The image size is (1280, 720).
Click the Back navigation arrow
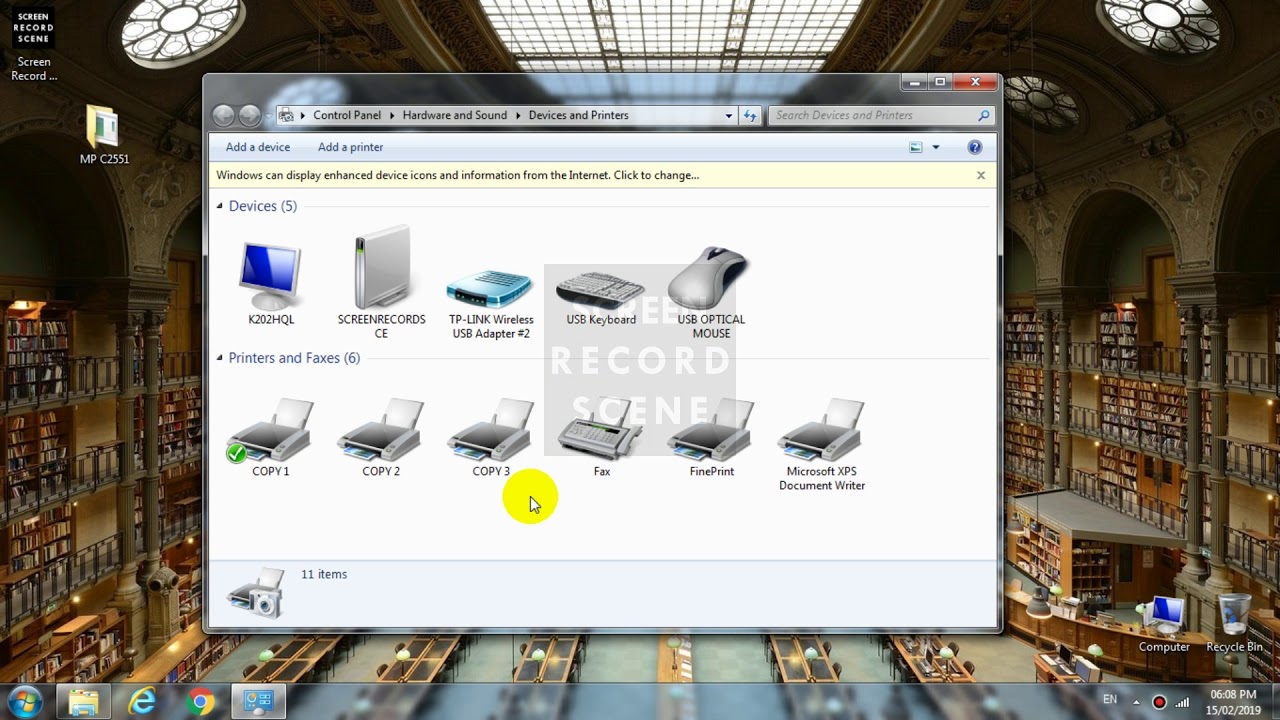(x=223, y=115)
